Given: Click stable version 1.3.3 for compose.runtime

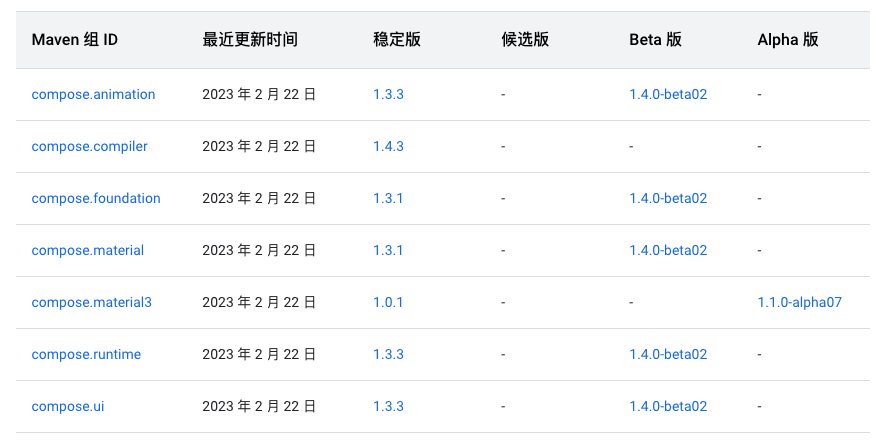Looking at the screenshot, I should (388, 354).
